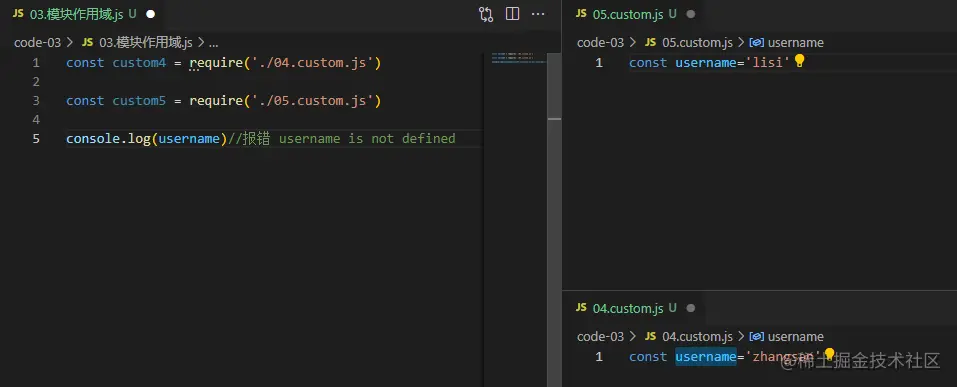The image size is (957, 387).
Task: Click line number 1 in 03.模块作用域.js
Action: [36, 63]
